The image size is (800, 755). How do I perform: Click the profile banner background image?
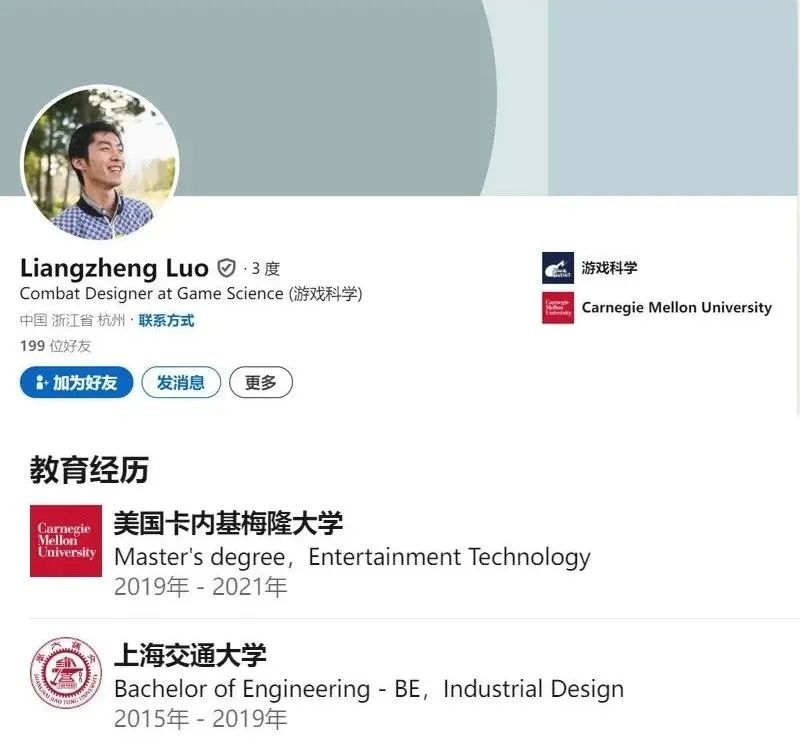tap(400, 98)
